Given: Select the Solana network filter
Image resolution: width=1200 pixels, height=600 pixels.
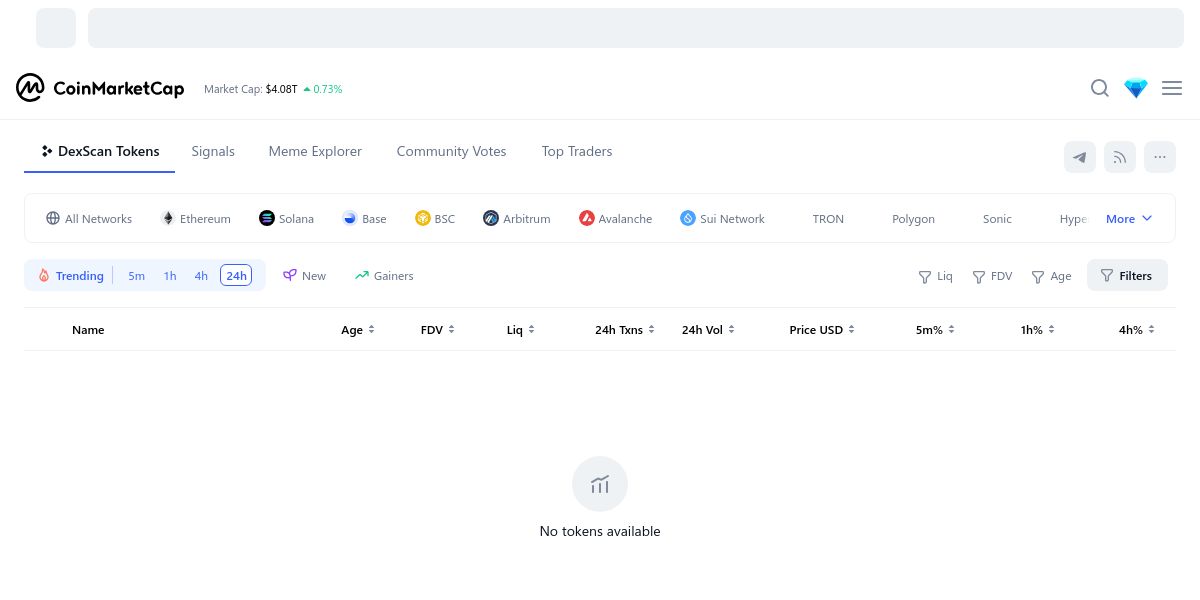Looking at the screenshot, I should (286, 218).
